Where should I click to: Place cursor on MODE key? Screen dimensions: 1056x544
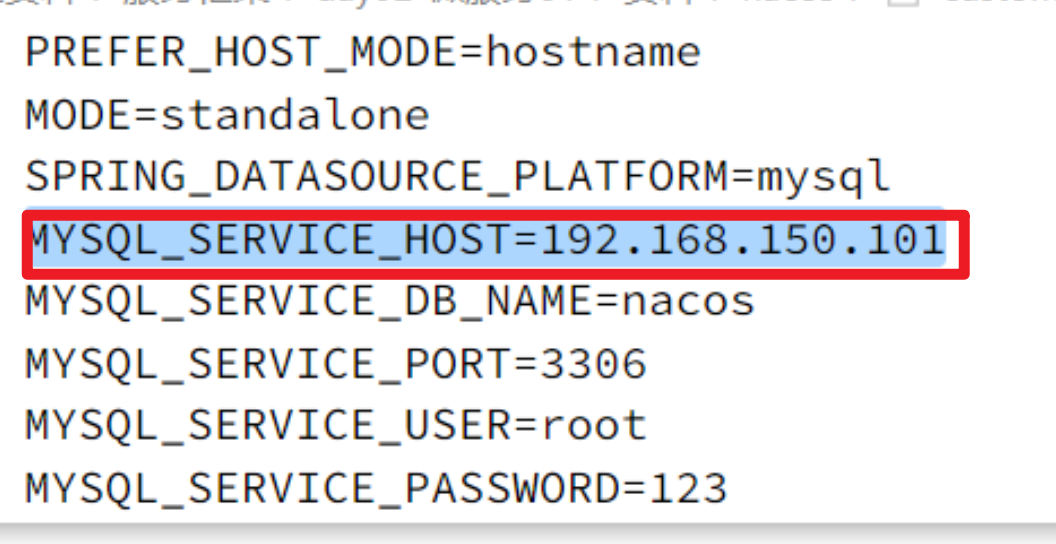pos(79,115)
